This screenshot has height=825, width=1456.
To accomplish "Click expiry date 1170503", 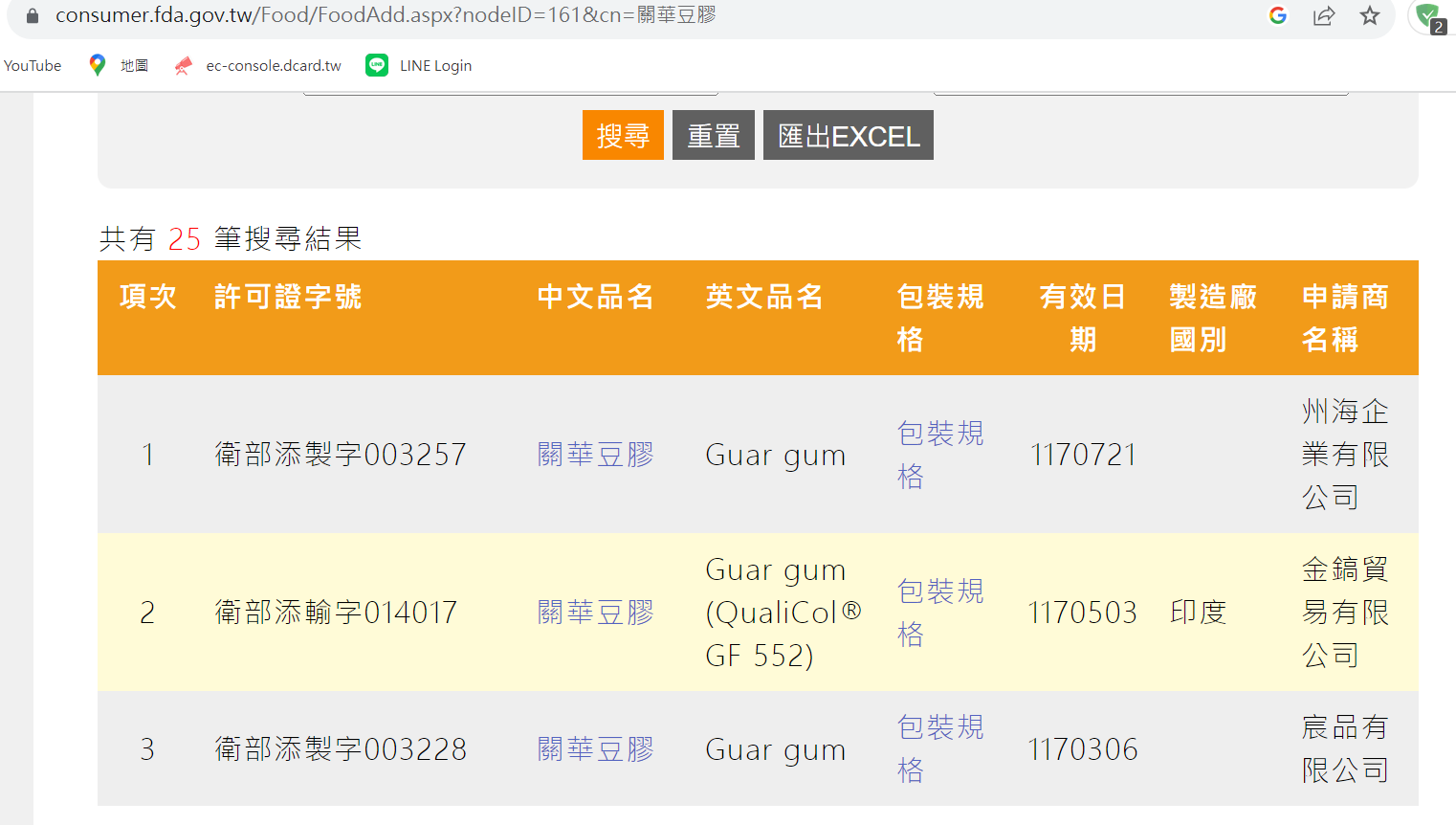I will [x=1083, y=613].
